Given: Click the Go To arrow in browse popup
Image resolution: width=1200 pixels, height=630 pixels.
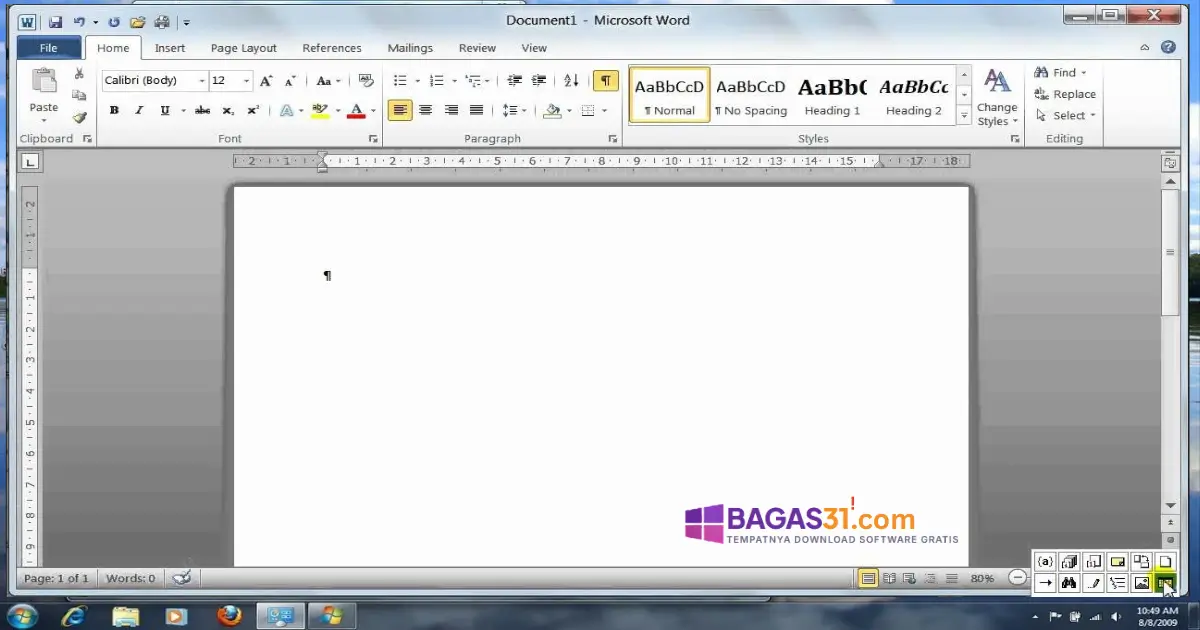Looking at the screenshot, I should point(1045,583).
